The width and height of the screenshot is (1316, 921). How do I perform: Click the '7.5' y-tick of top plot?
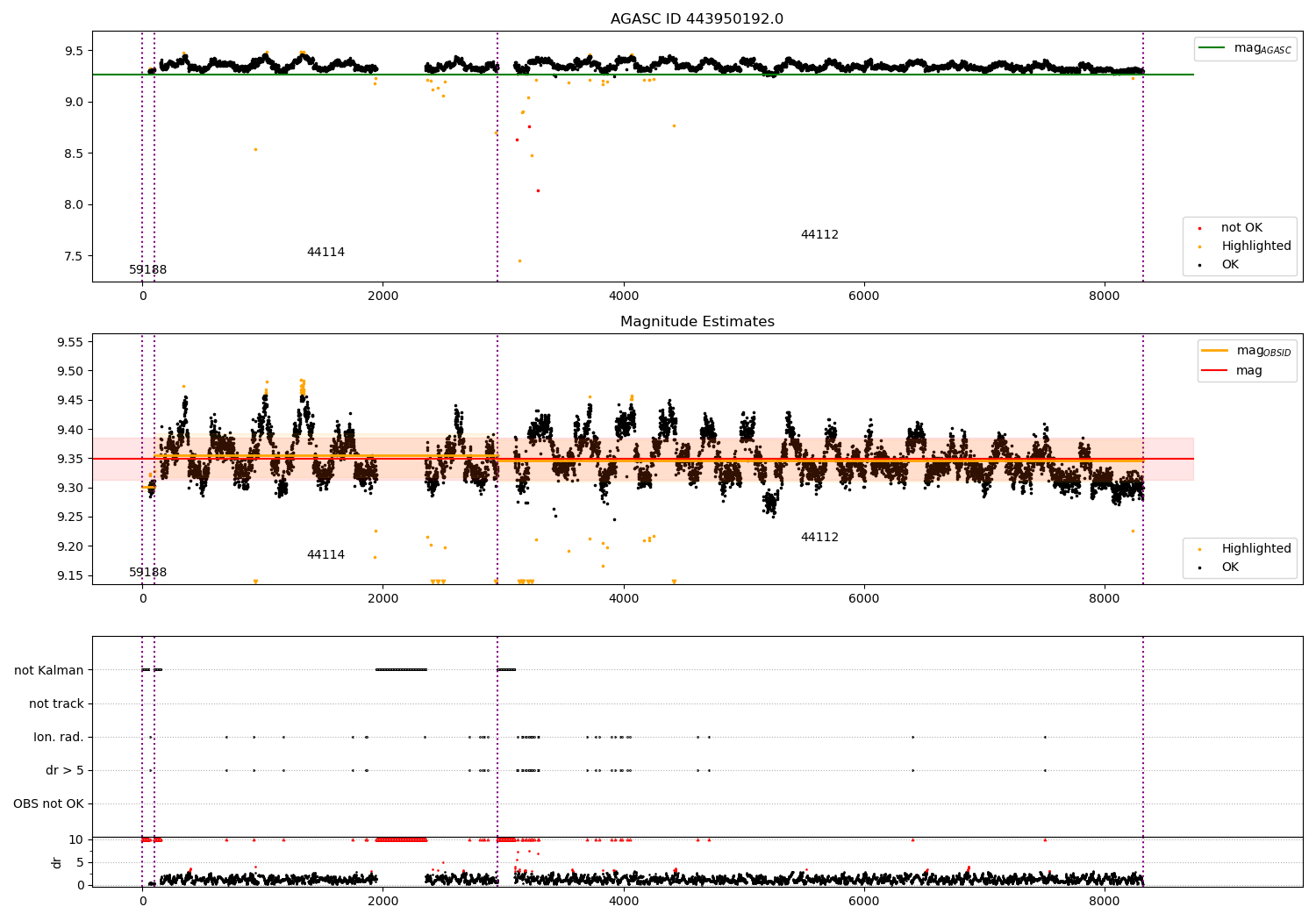[74, 256]
